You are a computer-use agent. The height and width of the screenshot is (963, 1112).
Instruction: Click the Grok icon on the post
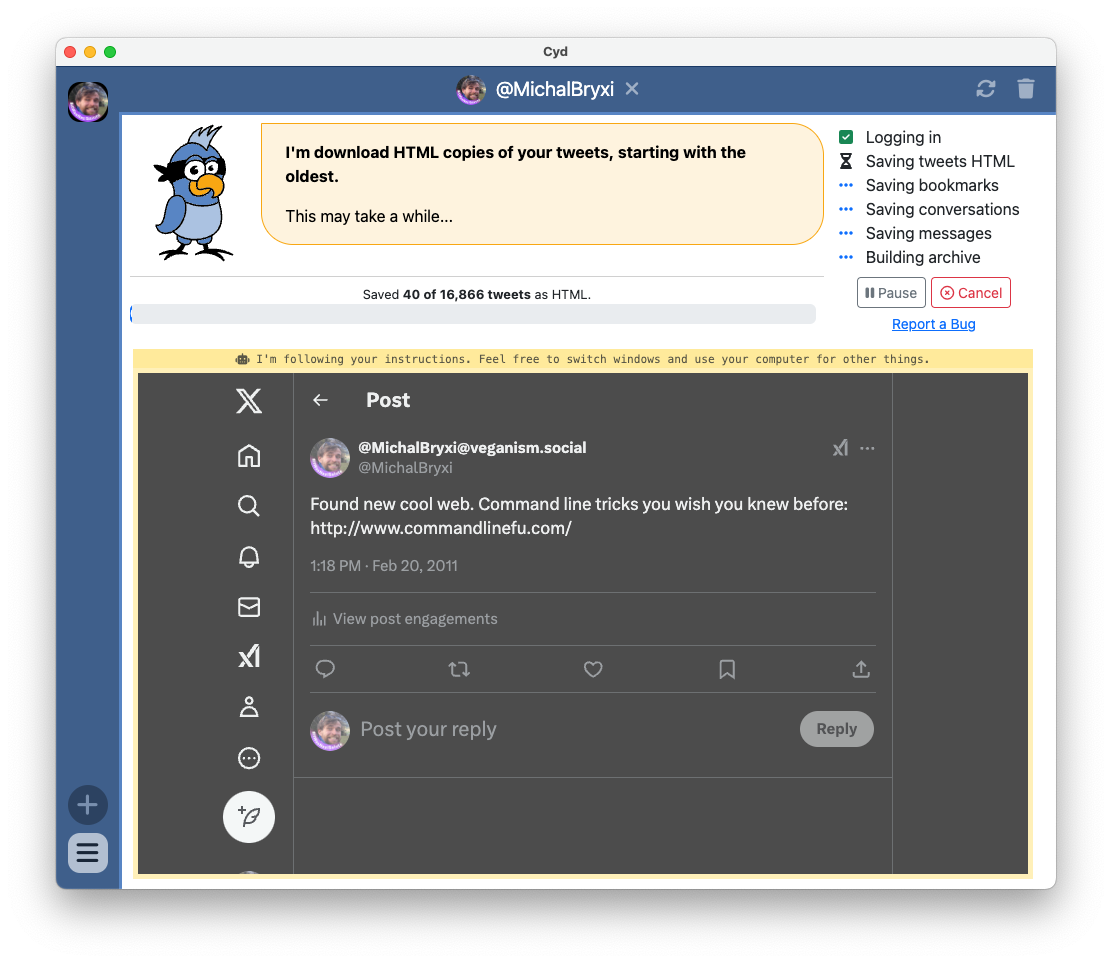point(840,448)
